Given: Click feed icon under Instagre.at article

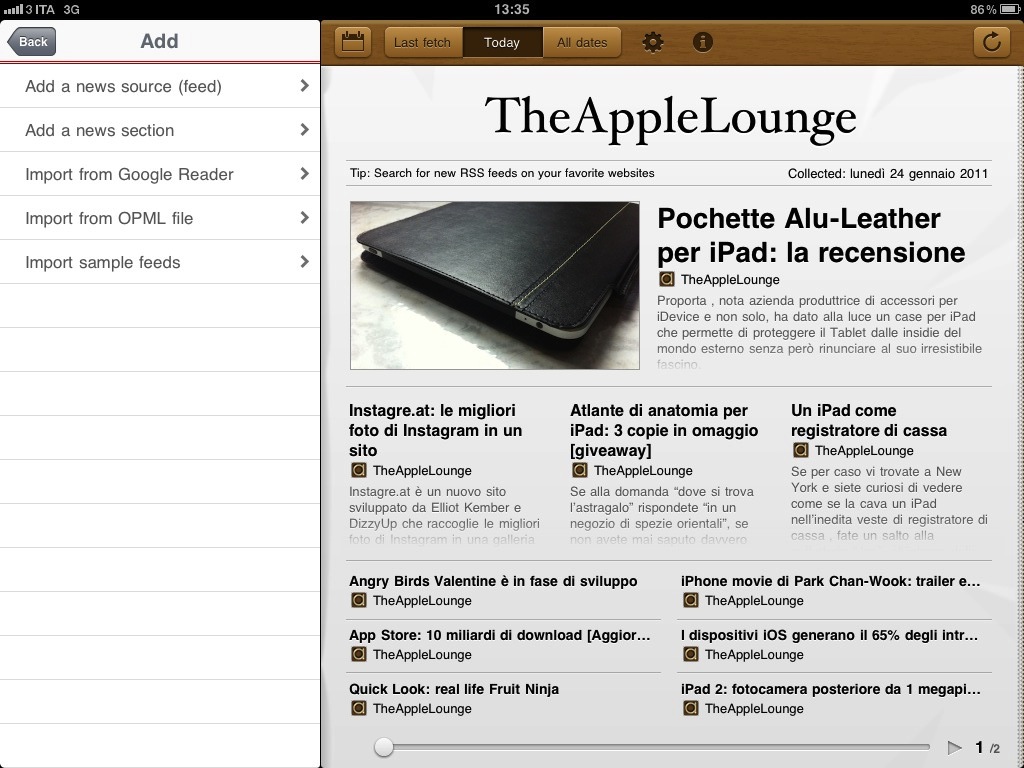Looking at the screenshot, I should (359, 470).
